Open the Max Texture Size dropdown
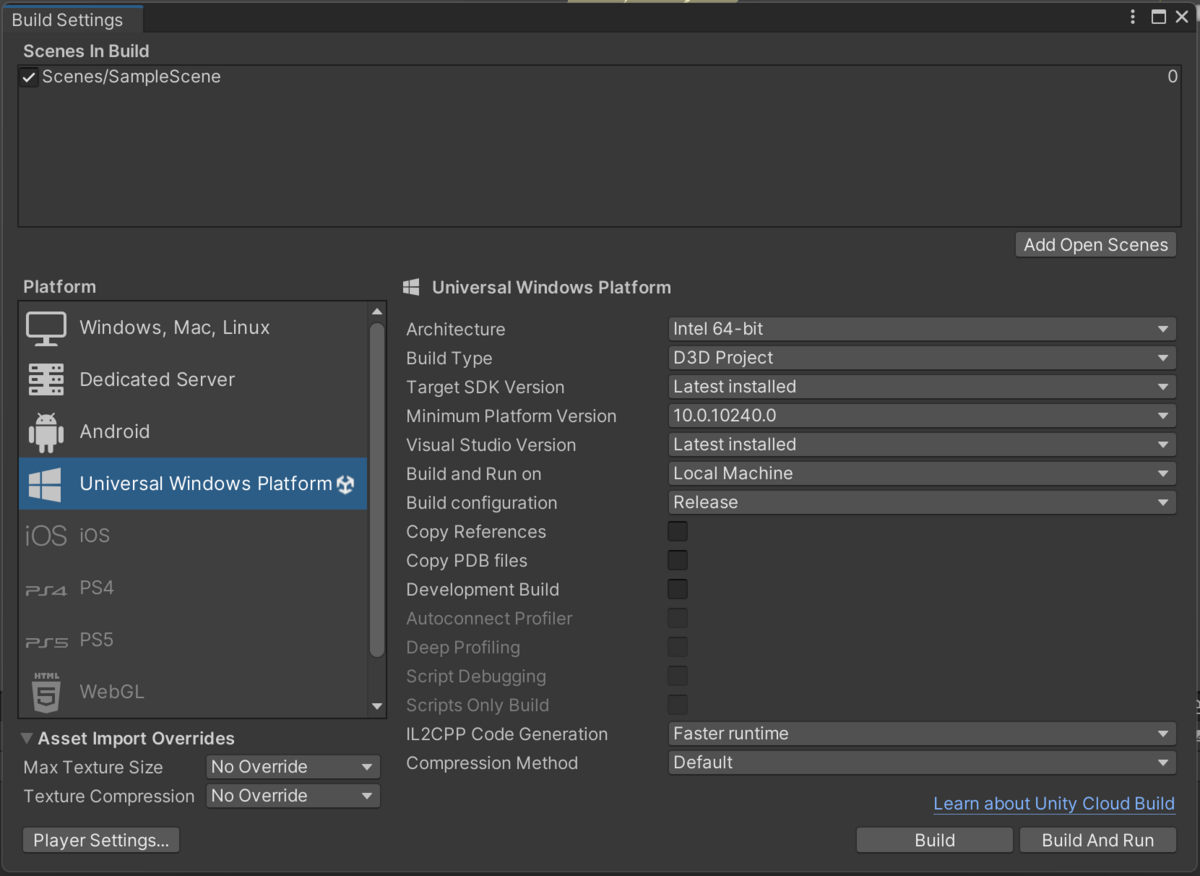This screenshot has width=1200, height=876. 293,767
